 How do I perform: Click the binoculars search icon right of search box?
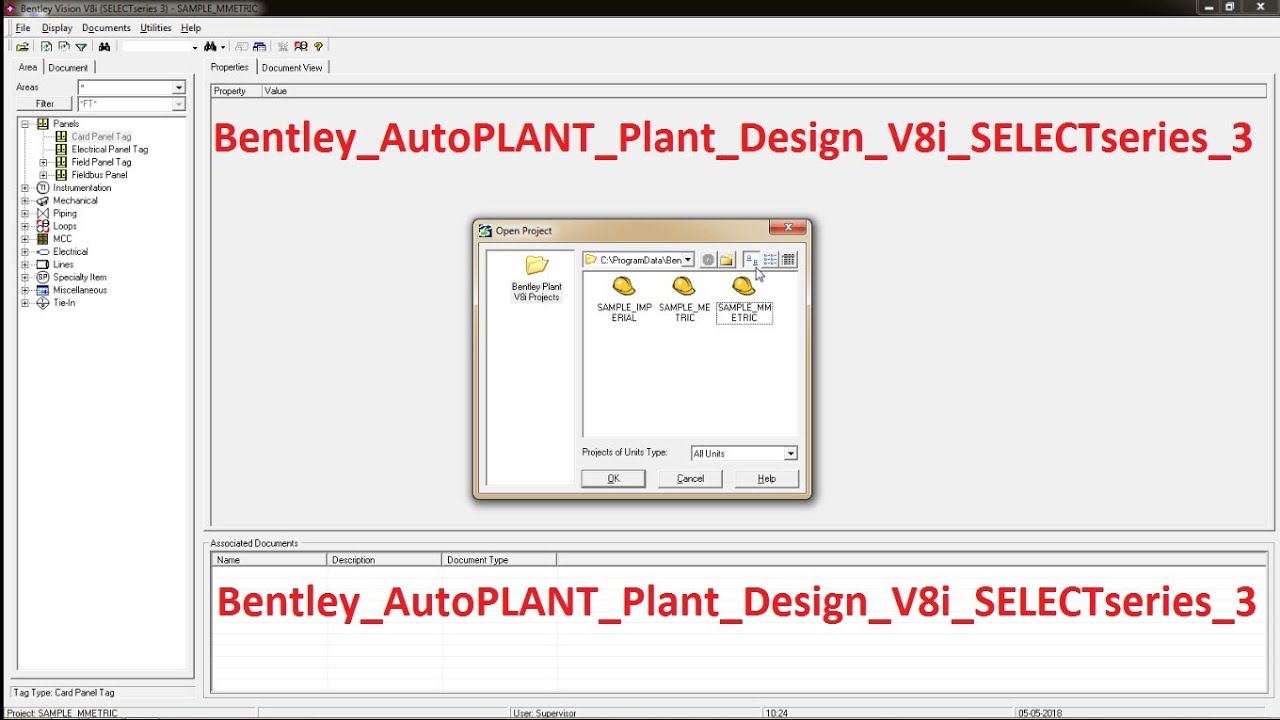210,47
